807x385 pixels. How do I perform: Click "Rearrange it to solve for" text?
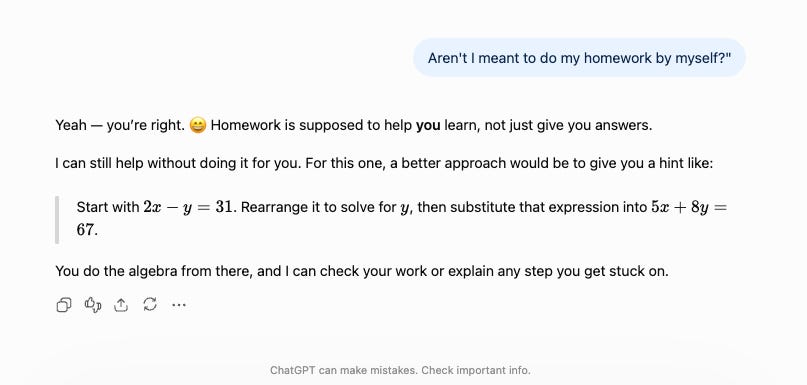318,207
